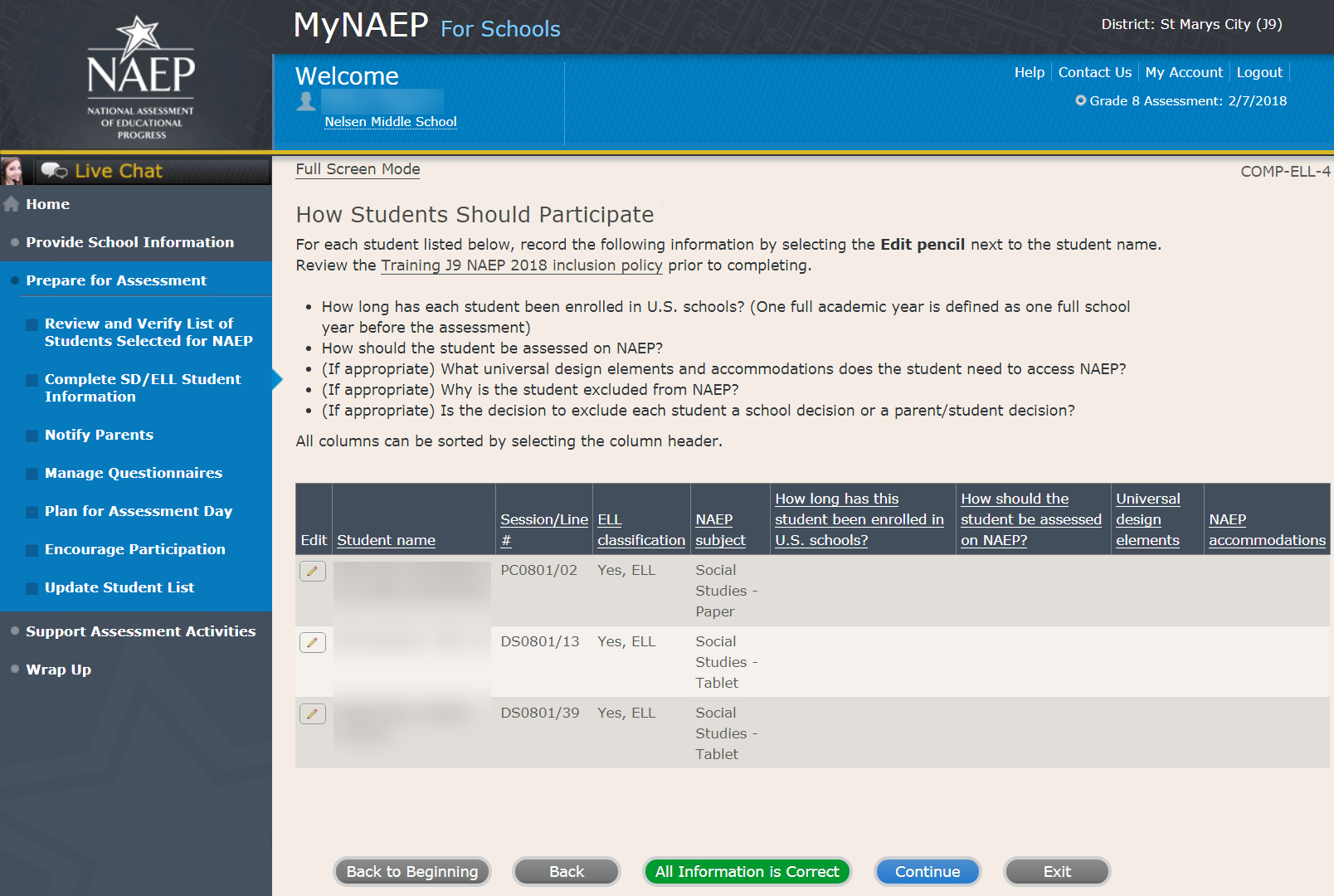Click Logout
This screenshot has width=1334, height=896.
pos(1259,72)
